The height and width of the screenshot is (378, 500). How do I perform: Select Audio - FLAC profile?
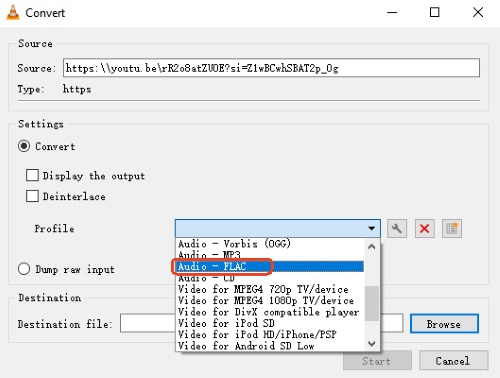[x=270, y=266]
